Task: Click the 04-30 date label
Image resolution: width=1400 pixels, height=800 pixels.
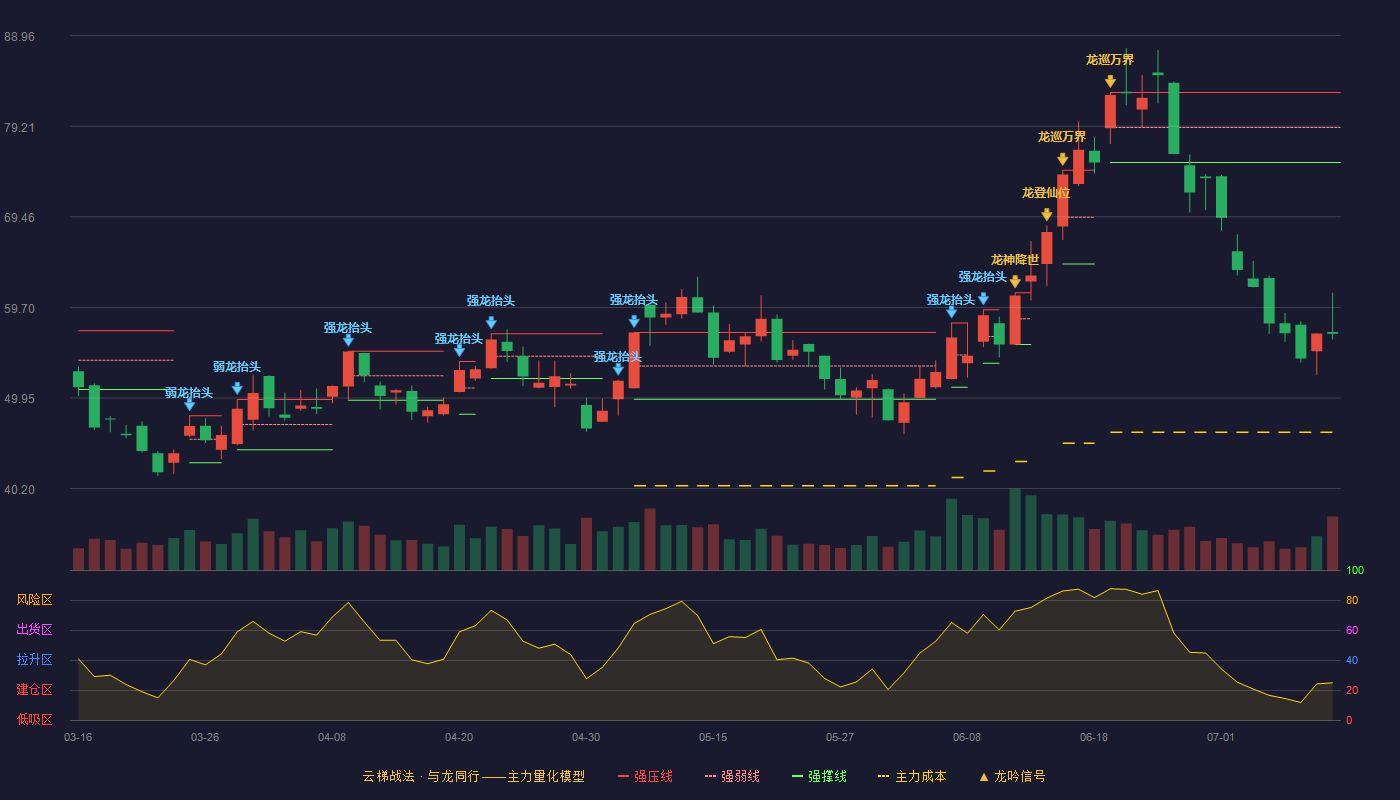Action: [586, 737]
